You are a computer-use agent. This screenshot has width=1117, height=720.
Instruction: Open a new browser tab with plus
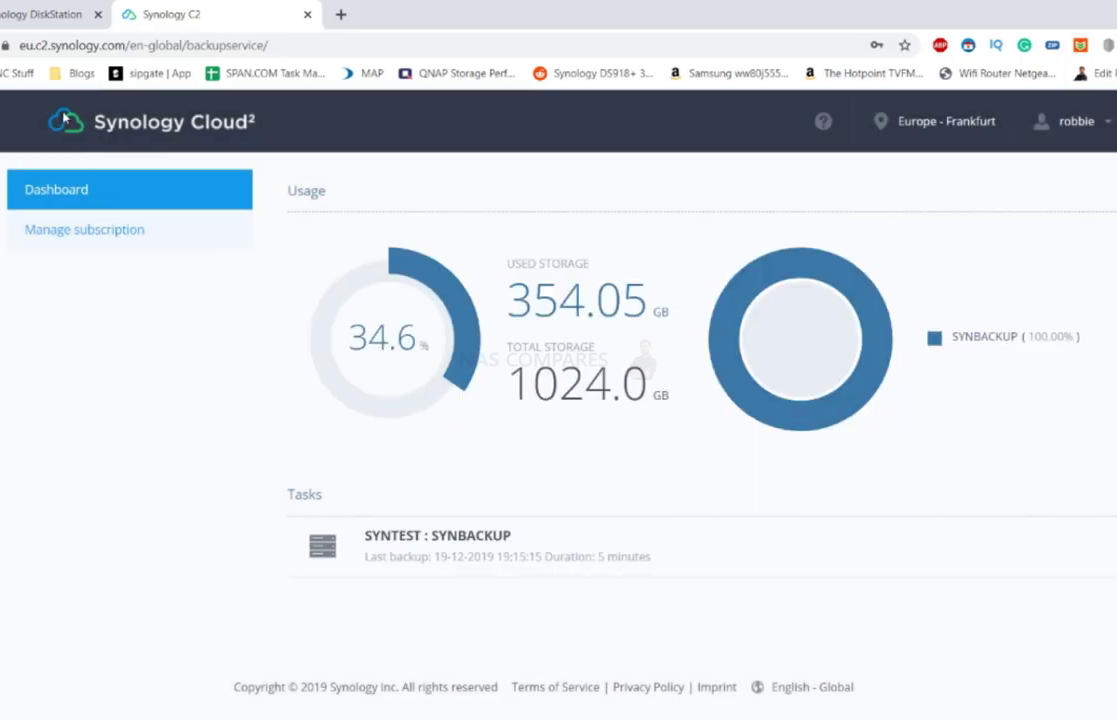[x=341, y=14]
